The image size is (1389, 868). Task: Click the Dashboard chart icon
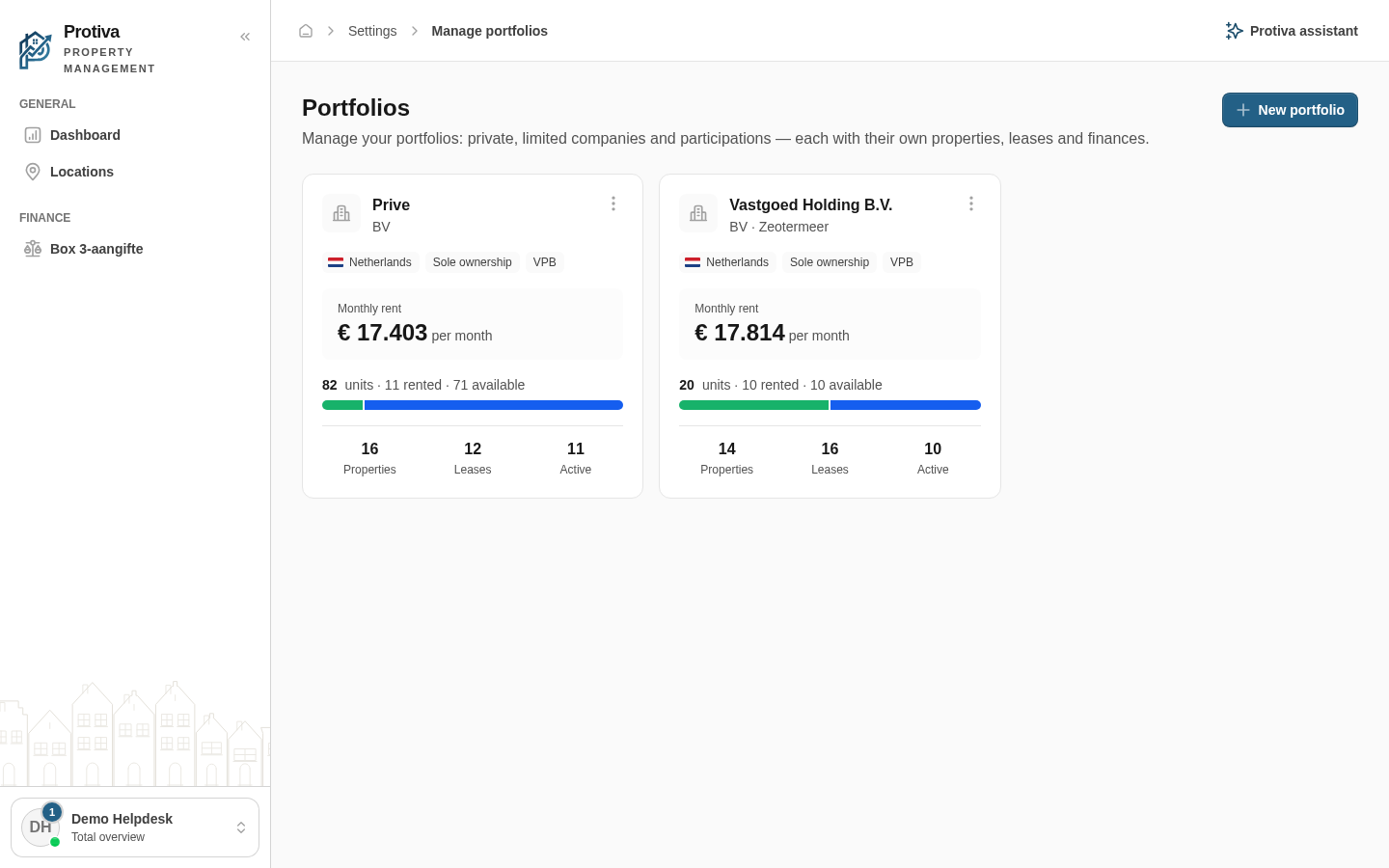pos(33,135)
